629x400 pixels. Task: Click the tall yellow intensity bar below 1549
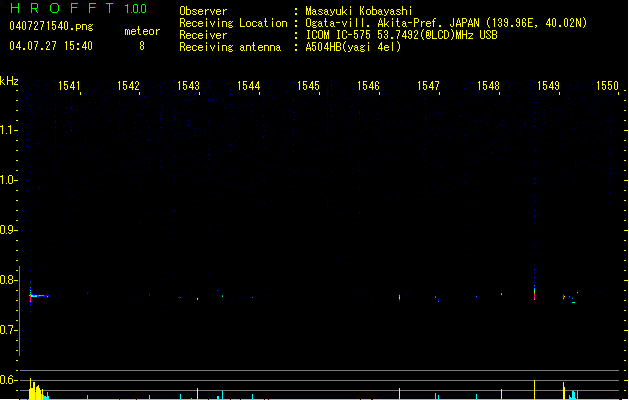534,390
